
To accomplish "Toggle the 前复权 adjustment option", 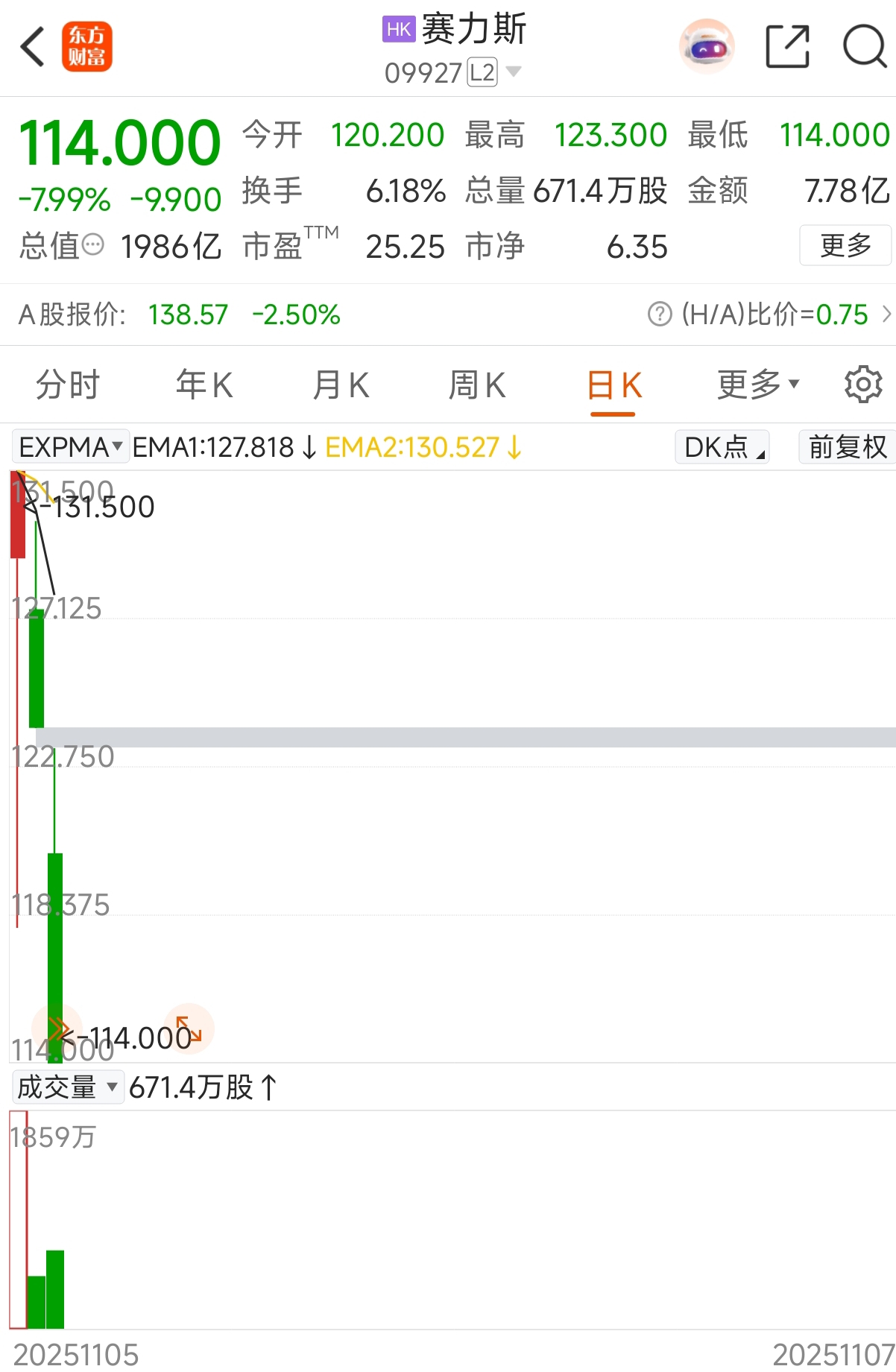I will [x=847, y=447].
